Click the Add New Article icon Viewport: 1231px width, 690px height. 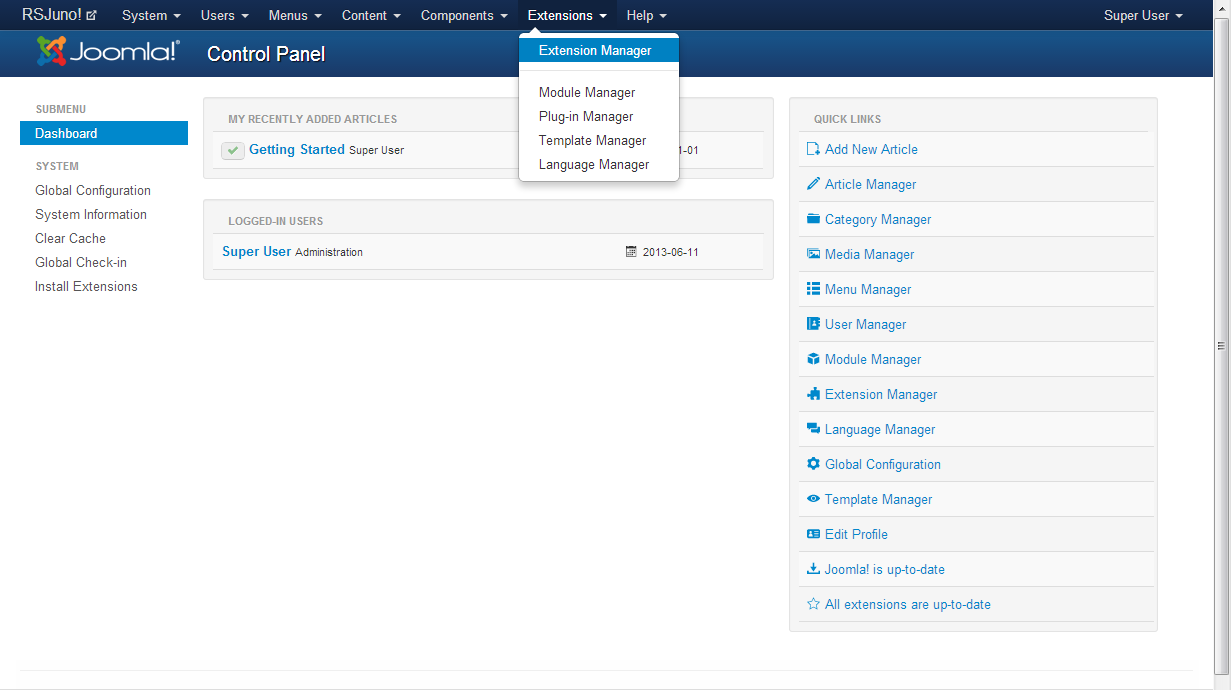coord(813,149)
